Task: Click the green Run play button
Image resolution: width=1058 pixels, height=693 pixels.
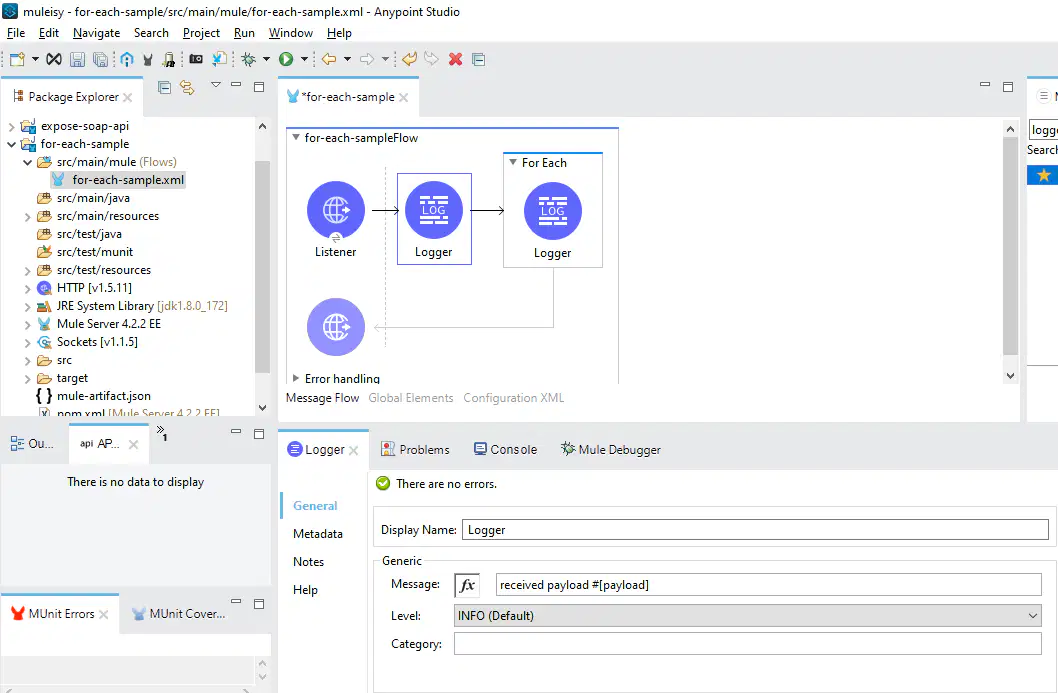Action: [x=286, y=59]
